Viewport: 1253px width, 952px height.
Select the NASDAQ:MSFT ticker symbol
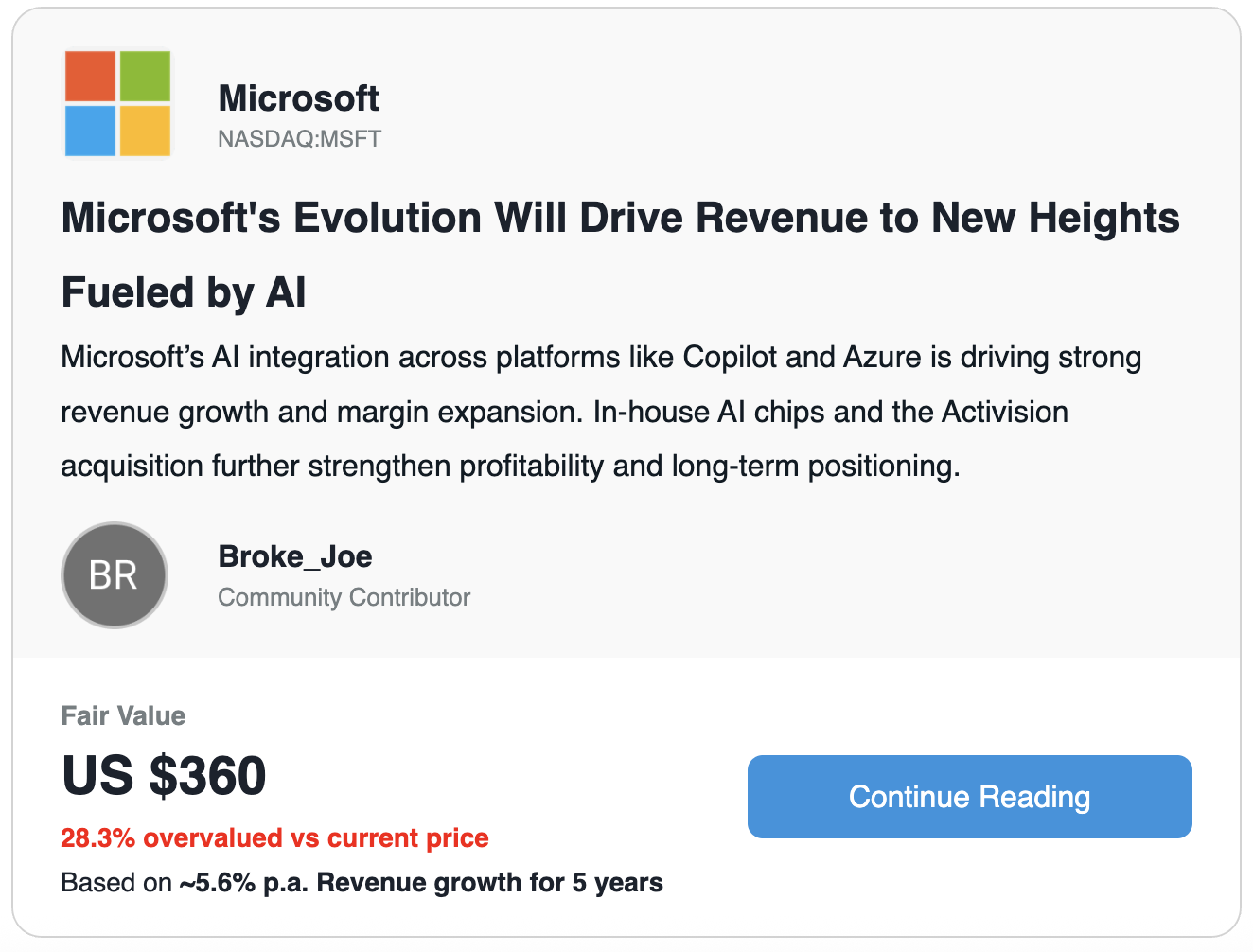299,139
